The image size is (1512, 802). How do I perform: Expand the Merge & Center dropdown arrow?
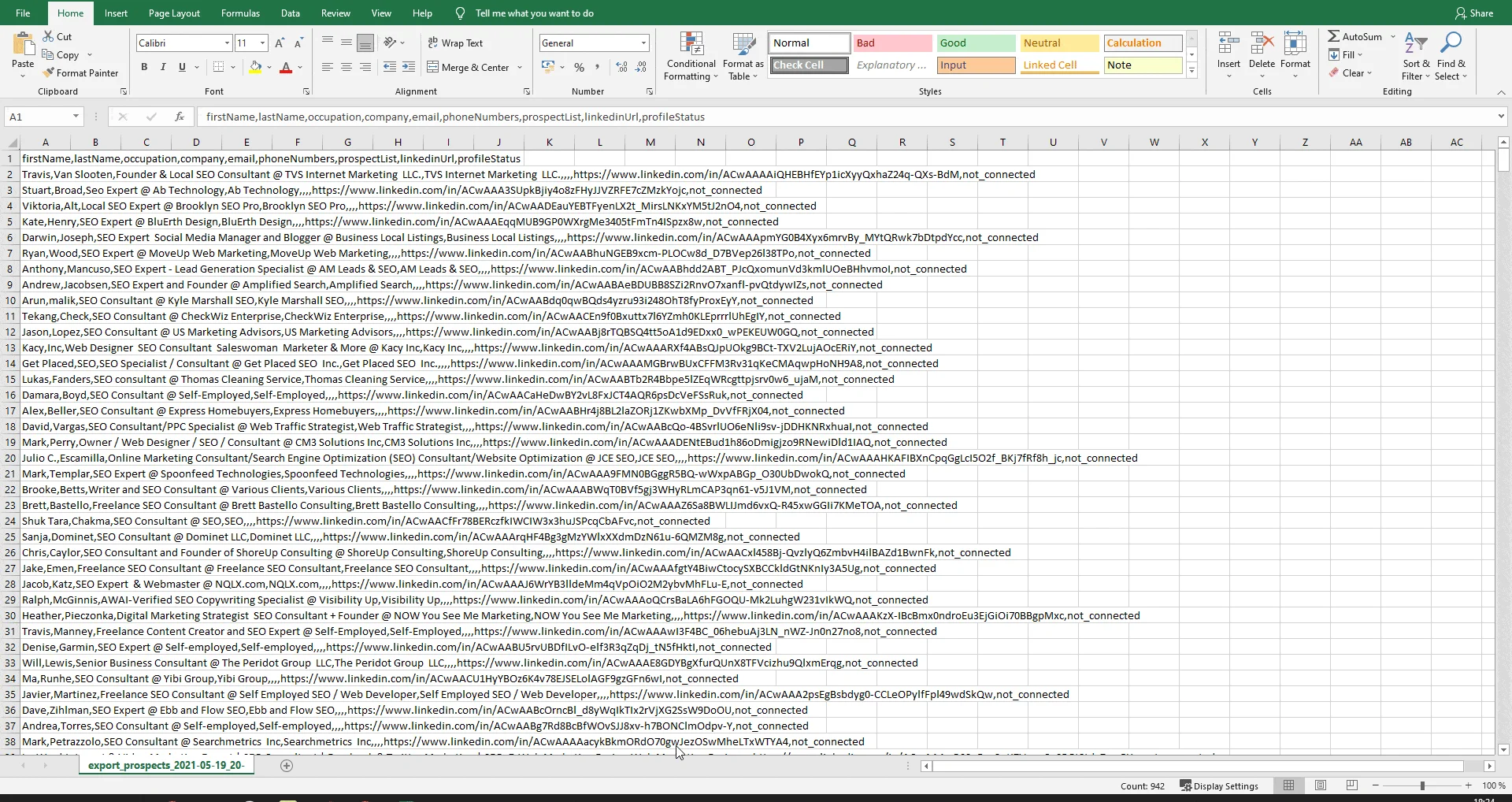point(520,68)
